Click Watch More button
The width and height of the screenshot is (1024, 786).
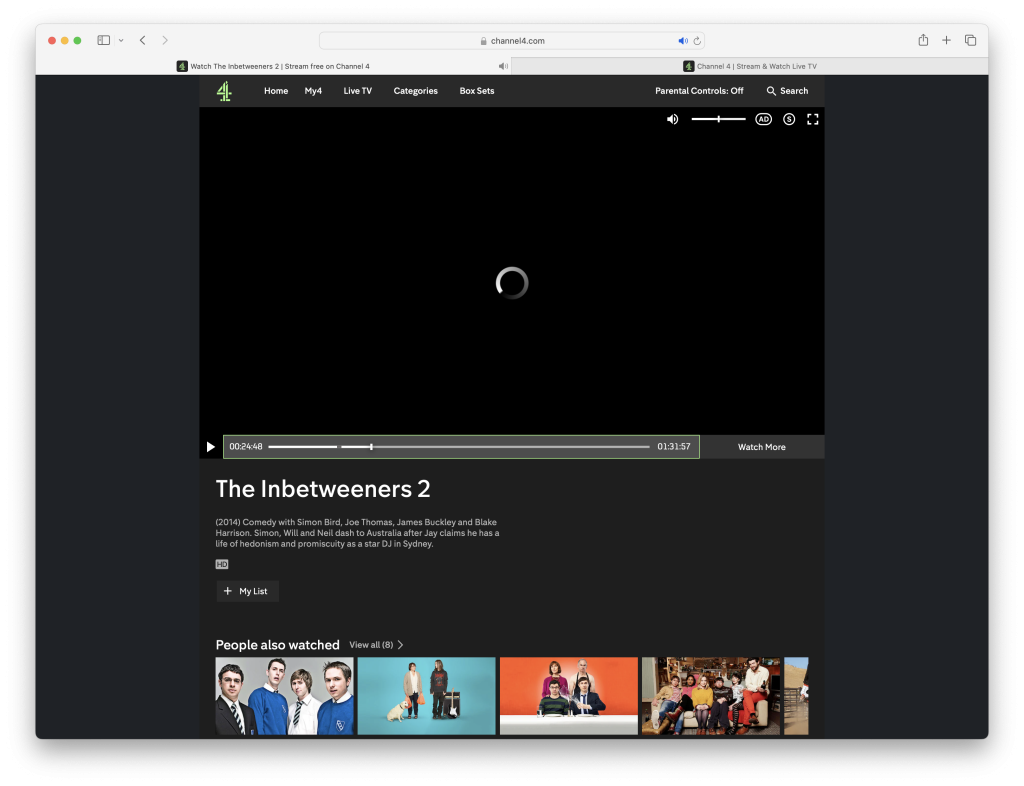coord(761,447)
